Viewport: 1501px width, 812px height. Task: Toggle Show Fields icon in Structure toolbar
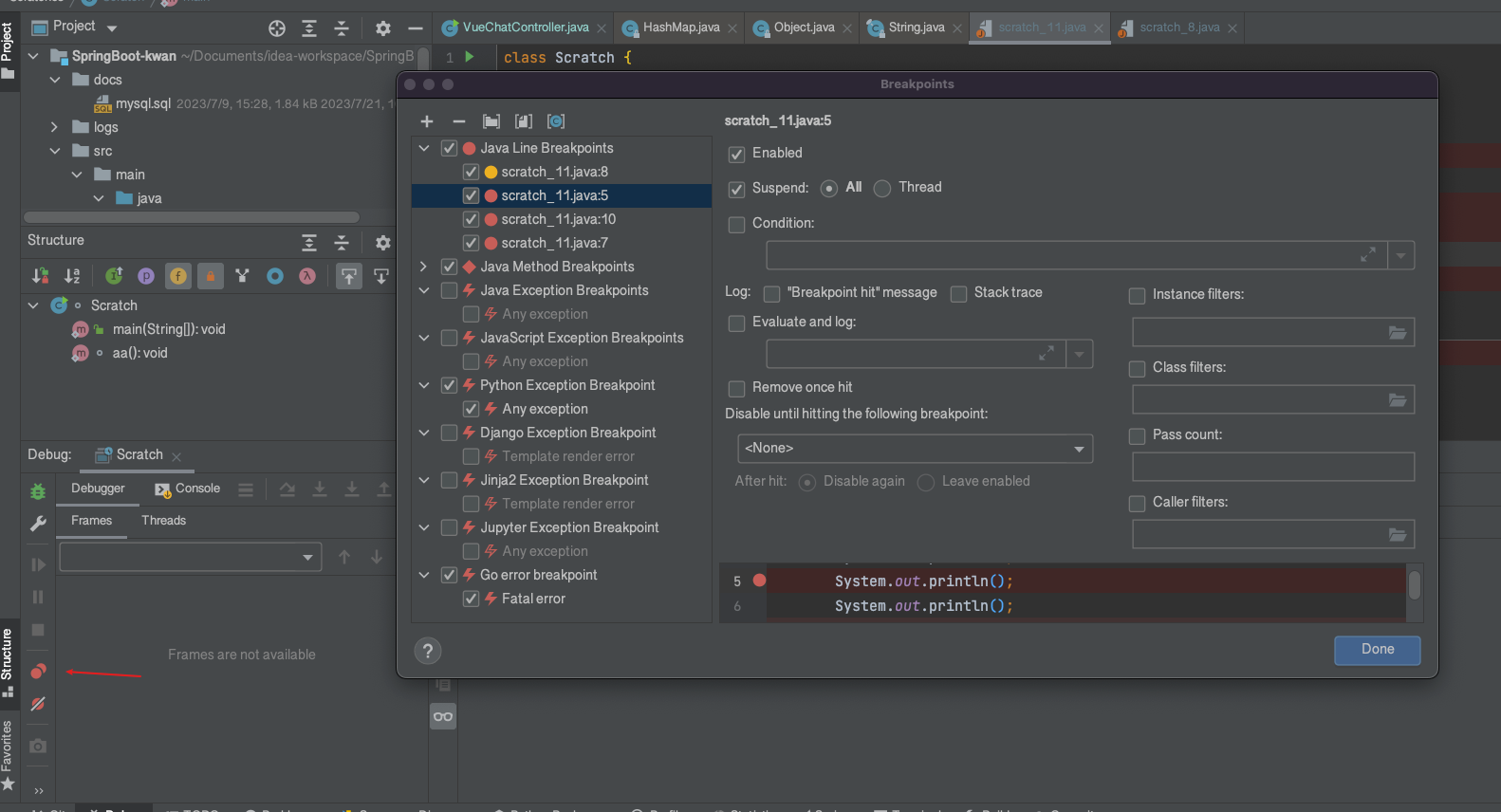(x=178, y=276)
